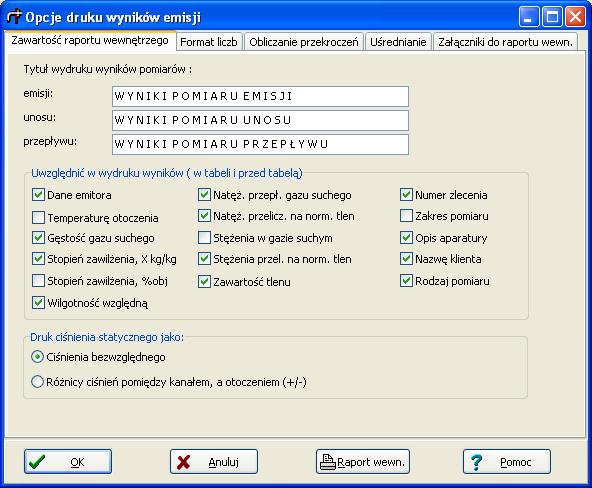Toggle Nazwę klienta checkbox
The image size is (592, 488).
pos(406,259)
